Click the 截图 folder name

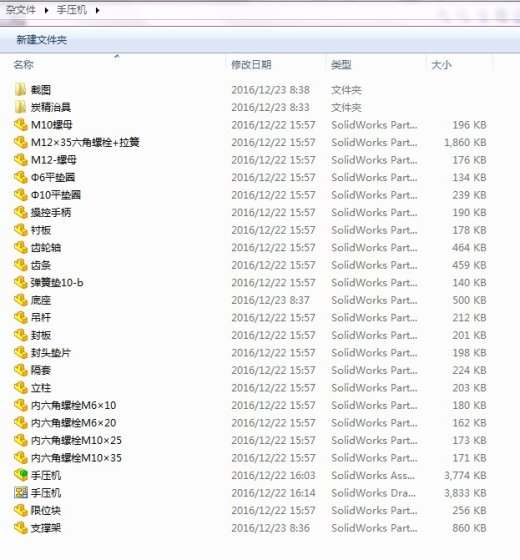[41, 90]
